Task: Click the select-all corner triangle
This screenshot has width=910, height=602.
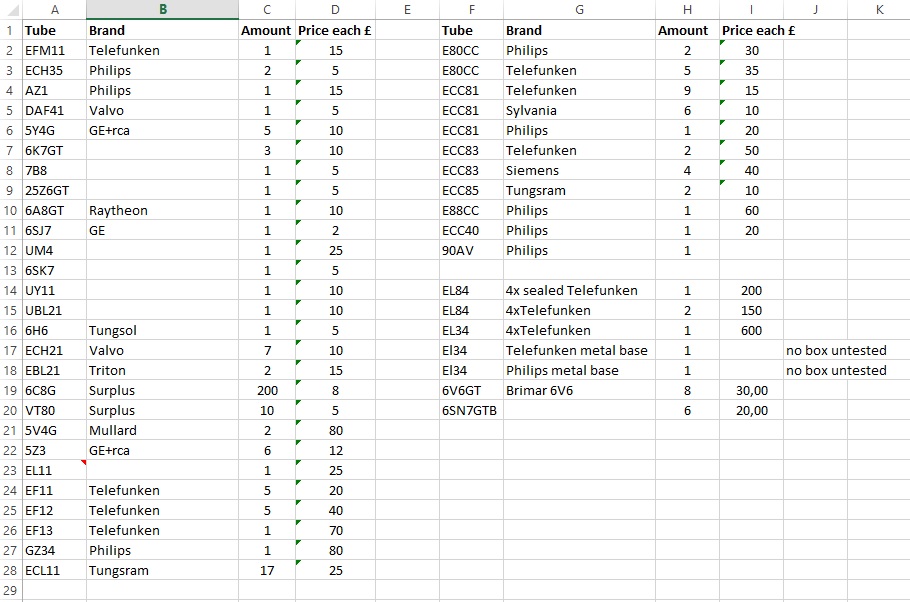Action: coord(11,9)
